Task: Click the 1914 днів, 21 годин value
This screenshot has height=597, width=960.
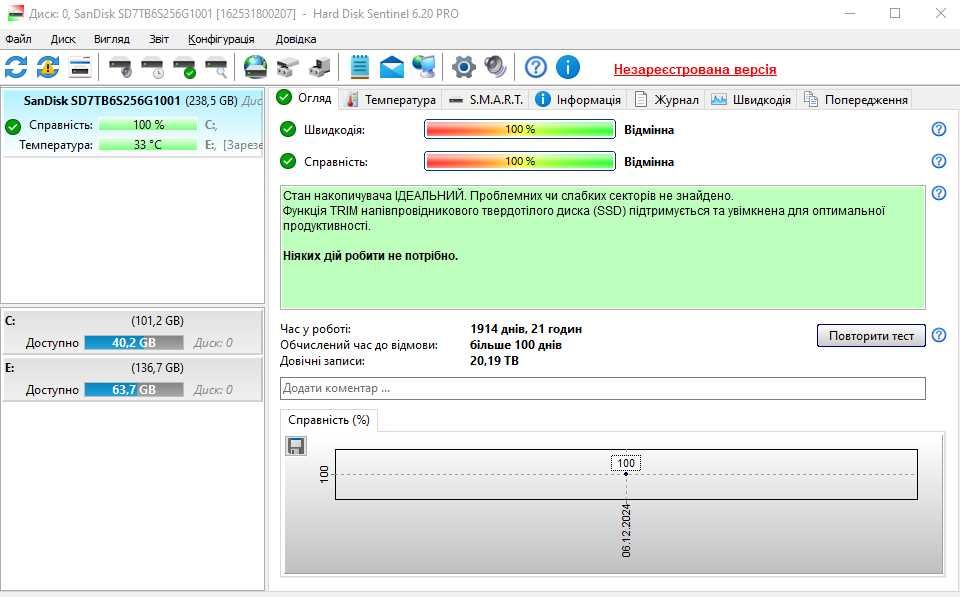Action: pos(526,329)
